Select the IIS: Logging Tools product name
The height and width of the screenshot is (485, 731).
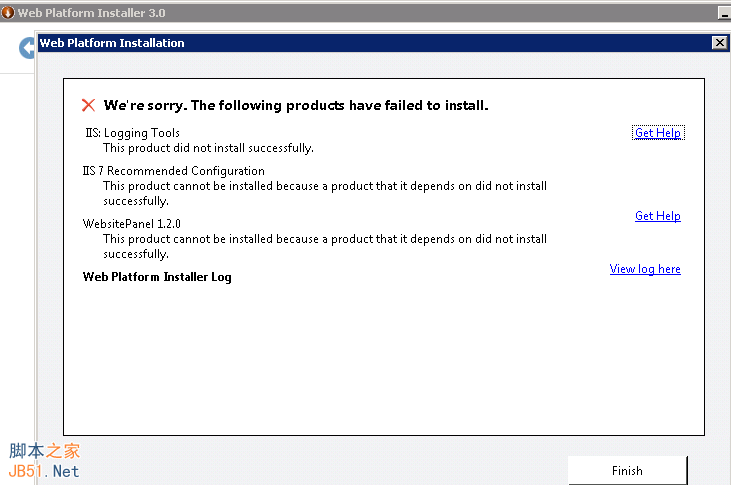click(133, 133)
